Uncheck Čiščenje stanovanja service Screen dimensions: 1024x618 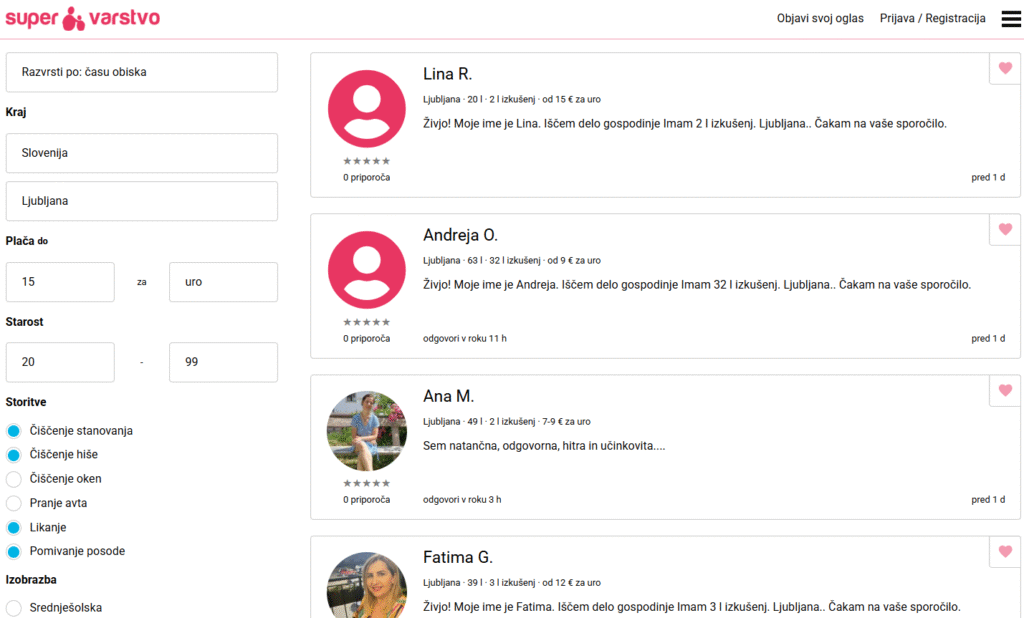(x=14, y=431)
